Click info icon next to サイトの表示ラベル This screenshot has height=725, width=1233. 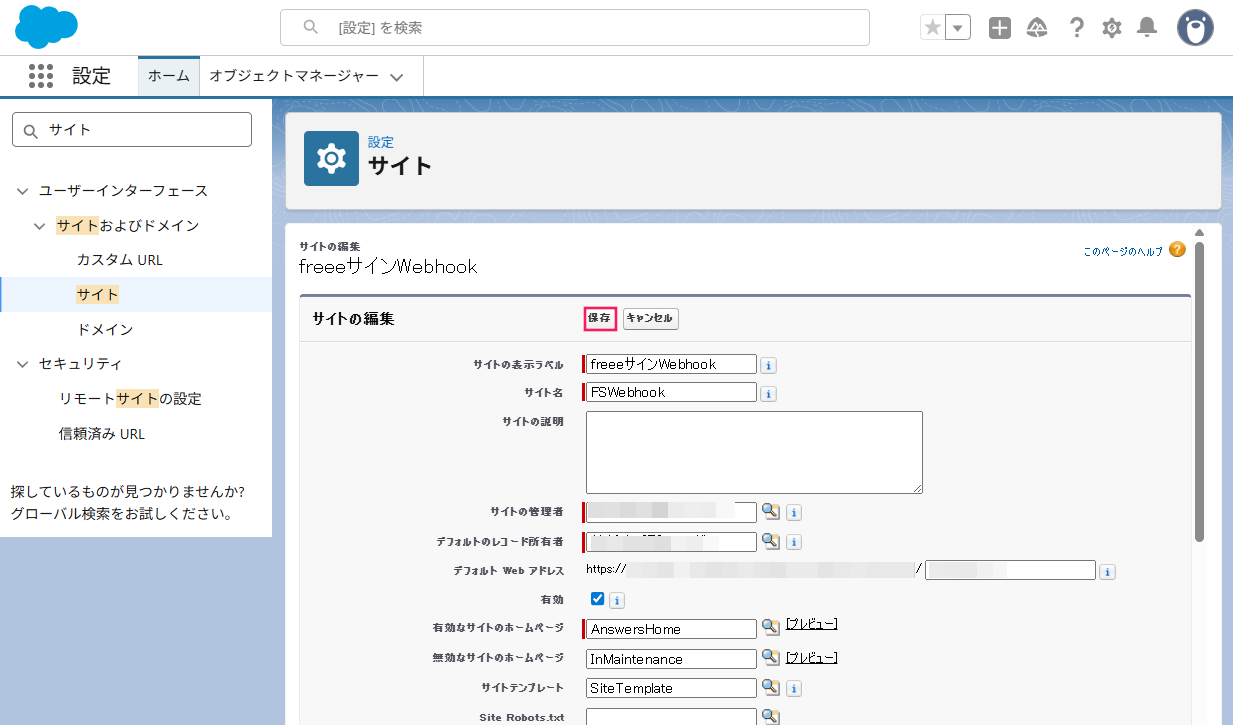(x=768, y=366)
